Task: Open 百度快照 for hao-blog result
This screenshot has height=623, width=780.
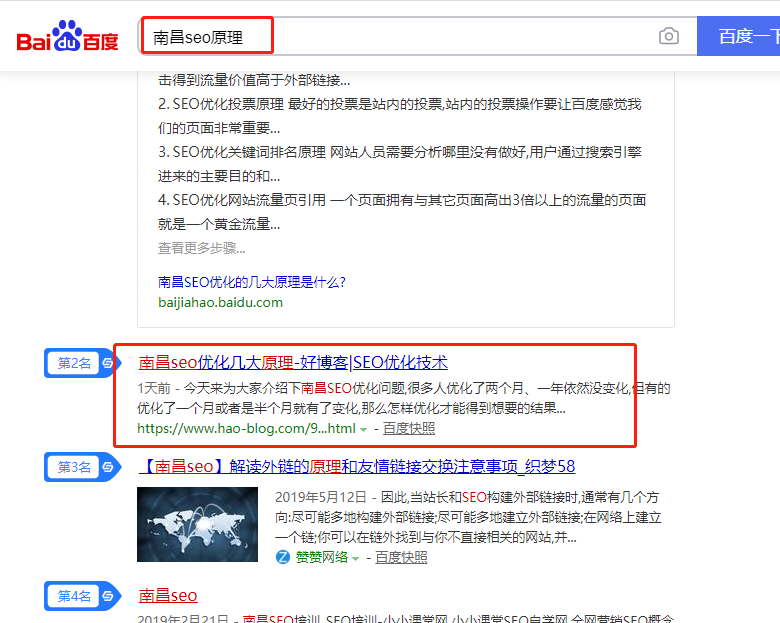Action: [x=409, y=428]
